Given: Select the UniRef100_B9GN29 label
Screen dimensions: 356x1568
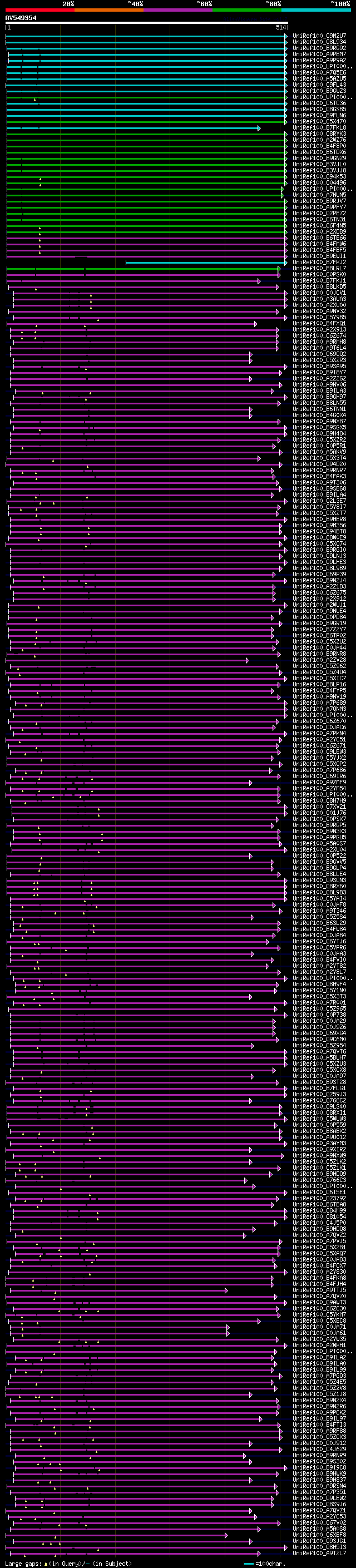Looking at the screenshot, I should 319,159.
